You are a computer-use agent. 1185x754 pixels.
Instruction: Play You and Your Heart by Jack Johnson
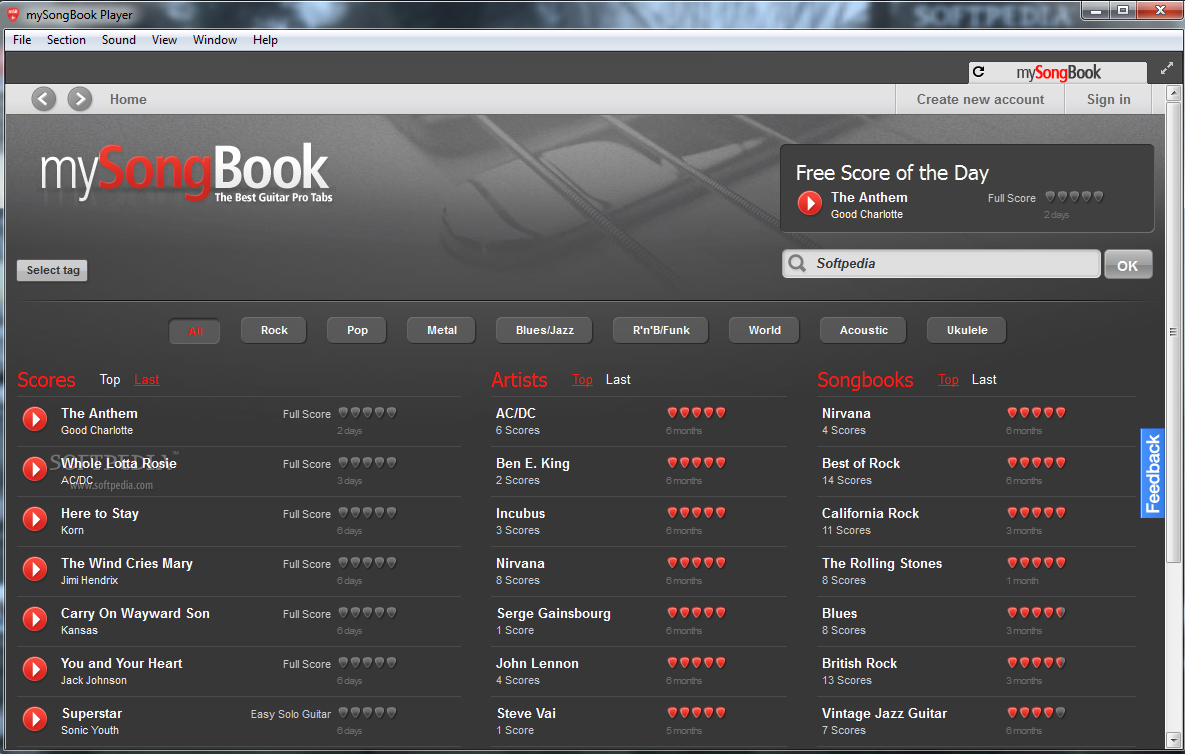[35, 669]
